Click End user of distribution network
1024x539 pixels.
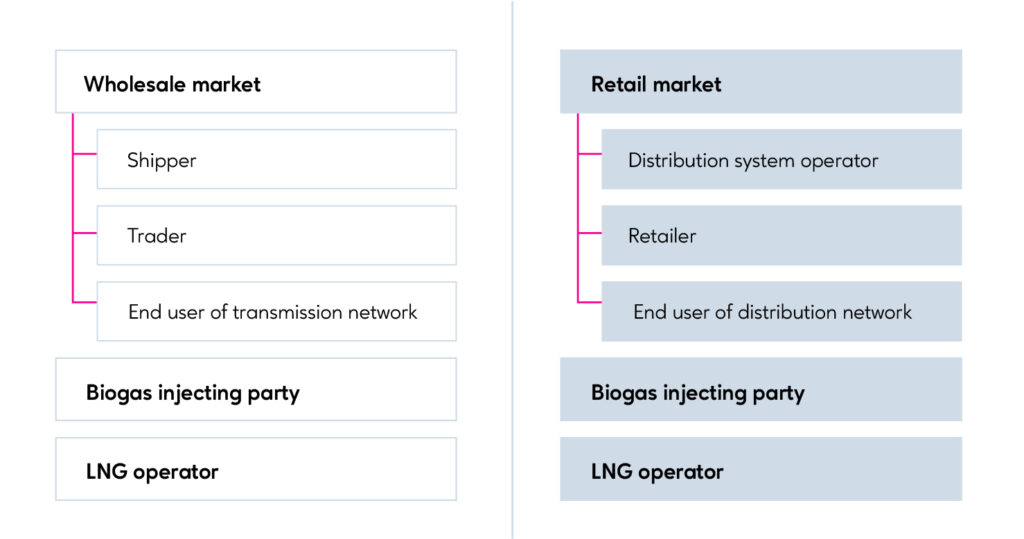781,312
